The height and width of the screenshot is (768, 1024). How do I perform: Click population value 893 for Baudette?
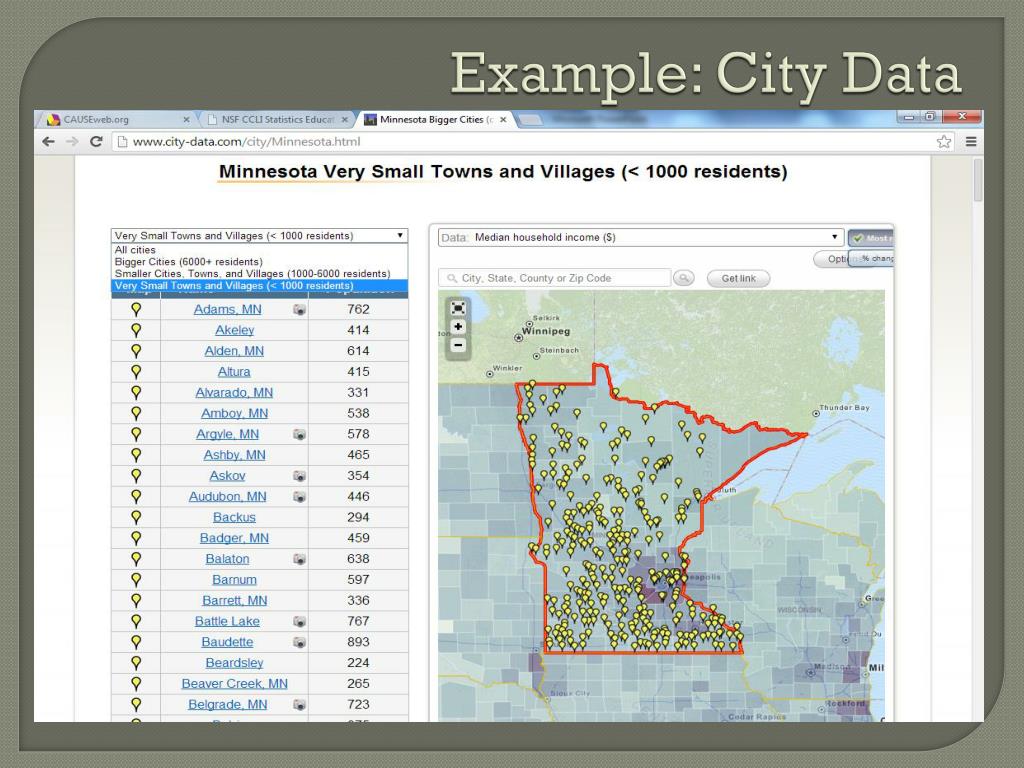(x=358, y=642)
